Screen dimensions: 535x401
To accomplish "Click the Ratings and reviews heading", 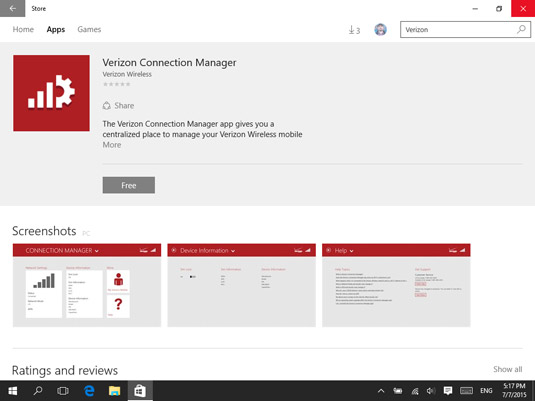I will pos(65,370).
